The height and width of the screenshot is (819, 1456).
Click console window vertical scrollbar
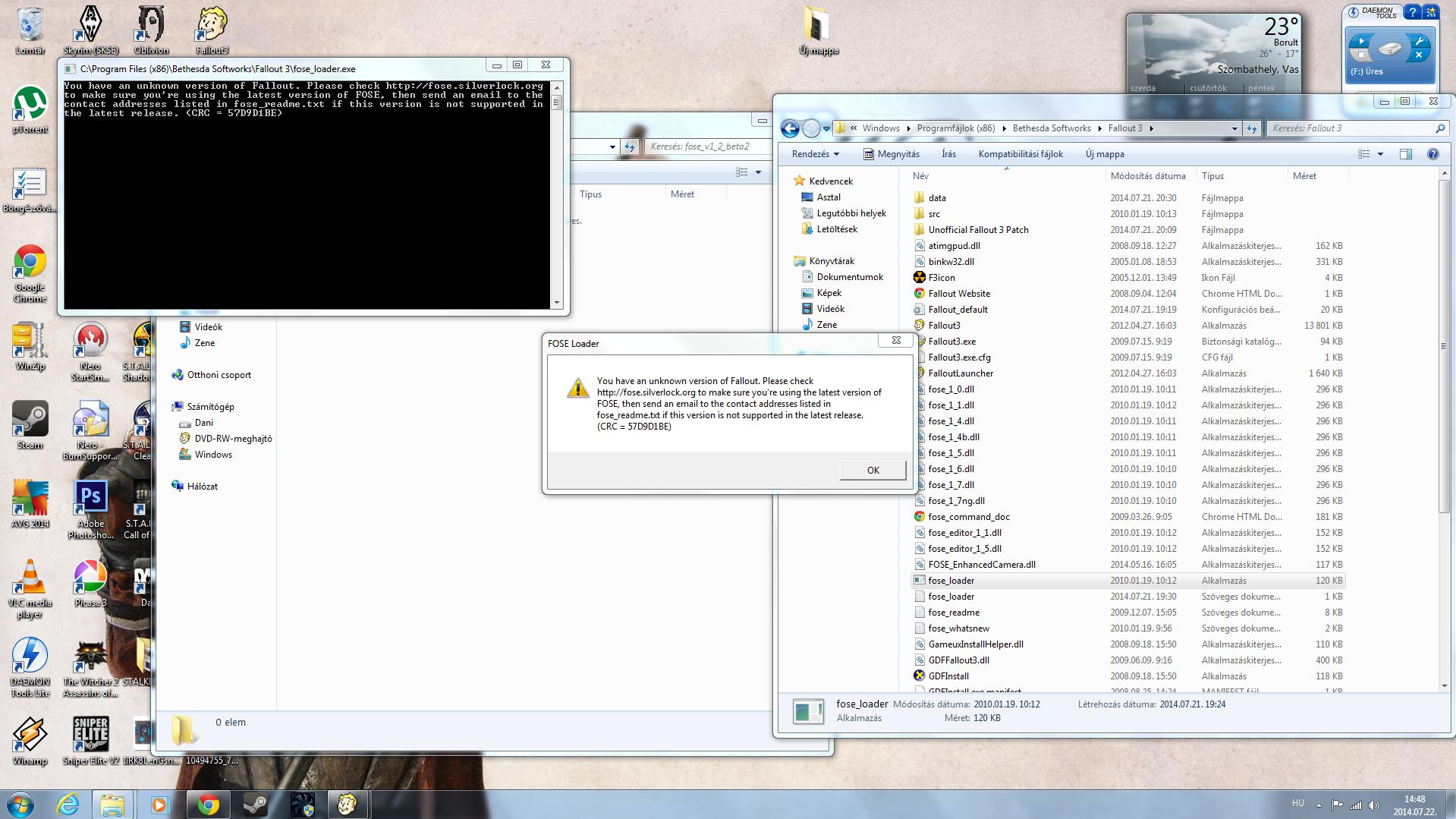pyautogui.click(x=557, y=194)
